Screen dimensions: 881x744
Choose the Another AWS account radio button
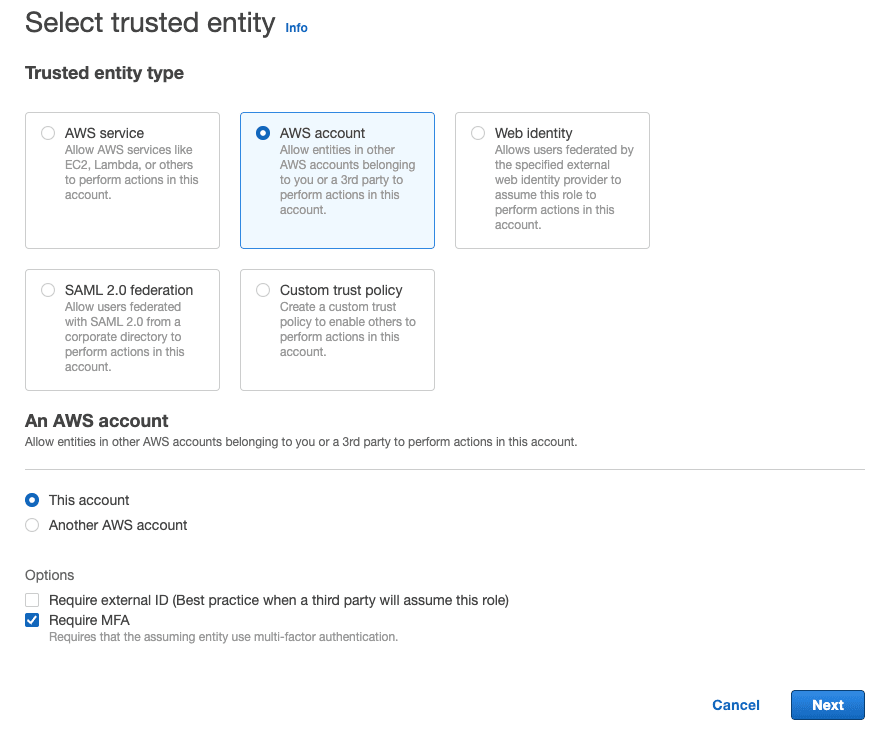point(31,525)
